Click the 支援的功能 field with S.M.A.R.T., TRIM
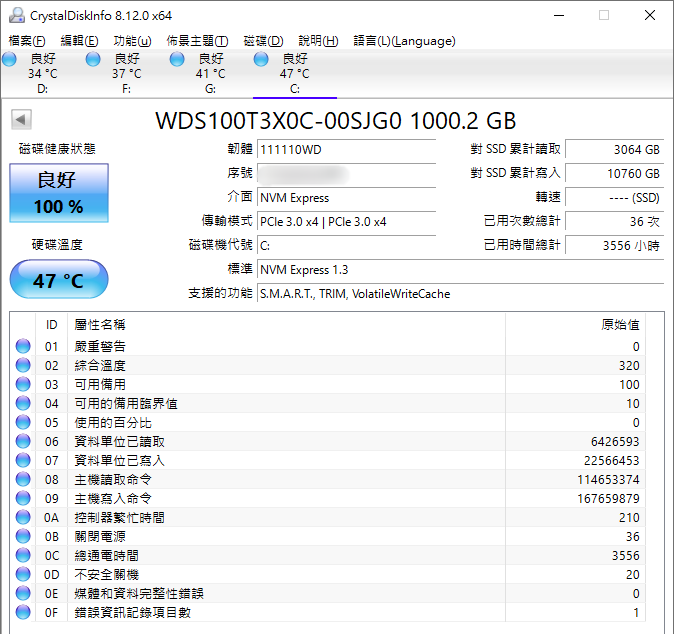The height and width of the screenshot is (634, 674). coord(460,294)
